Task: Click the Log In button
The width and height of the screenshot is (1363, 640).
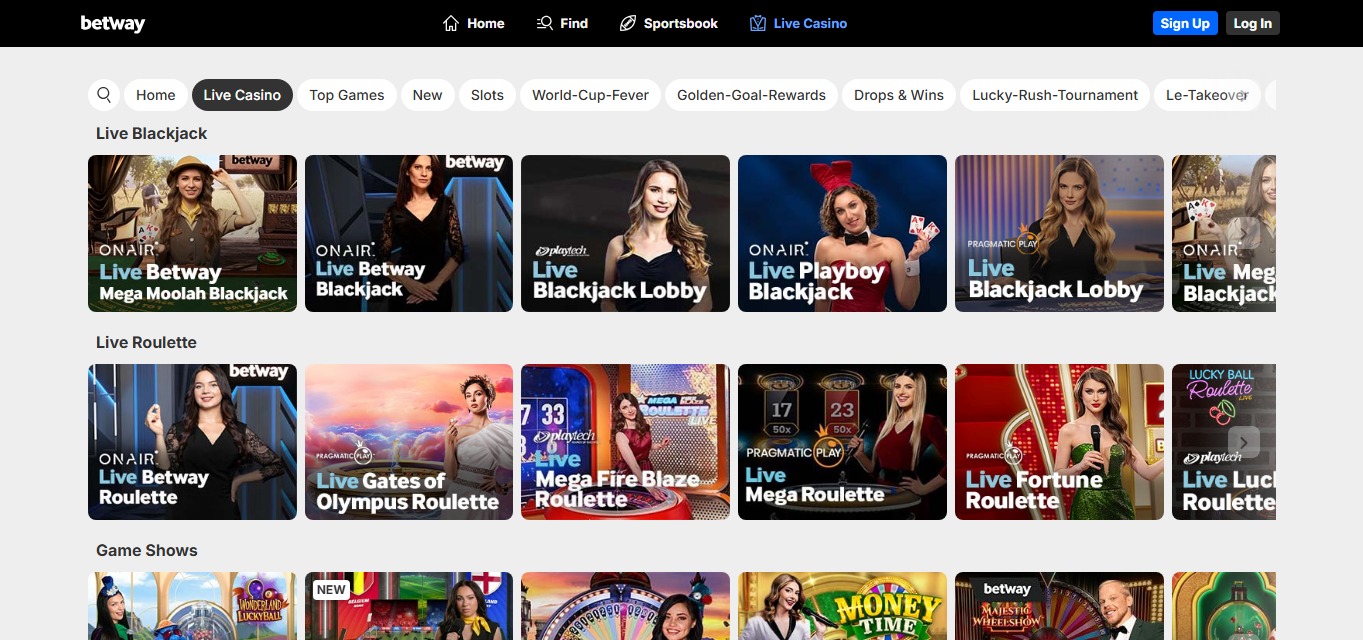Action: point(1252,23)
